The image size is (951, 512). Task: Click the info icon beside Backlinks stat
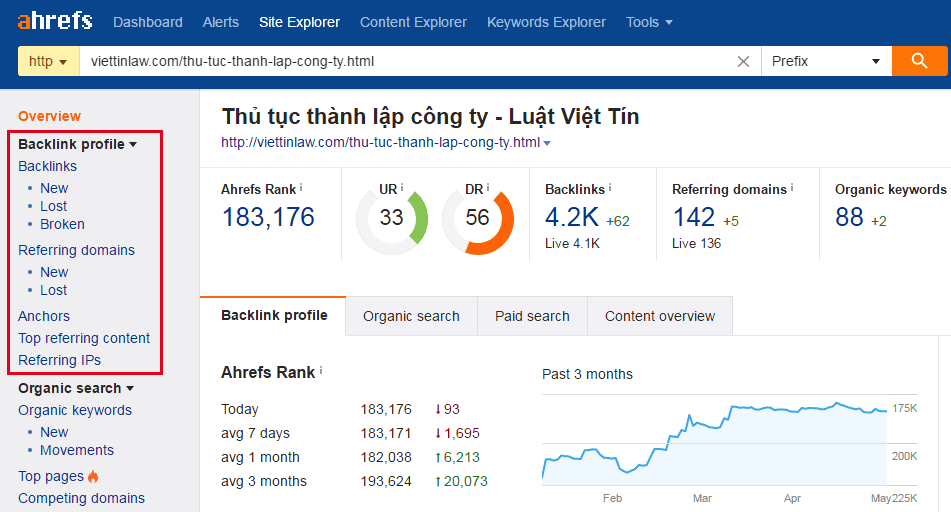(x=610, y=188)
